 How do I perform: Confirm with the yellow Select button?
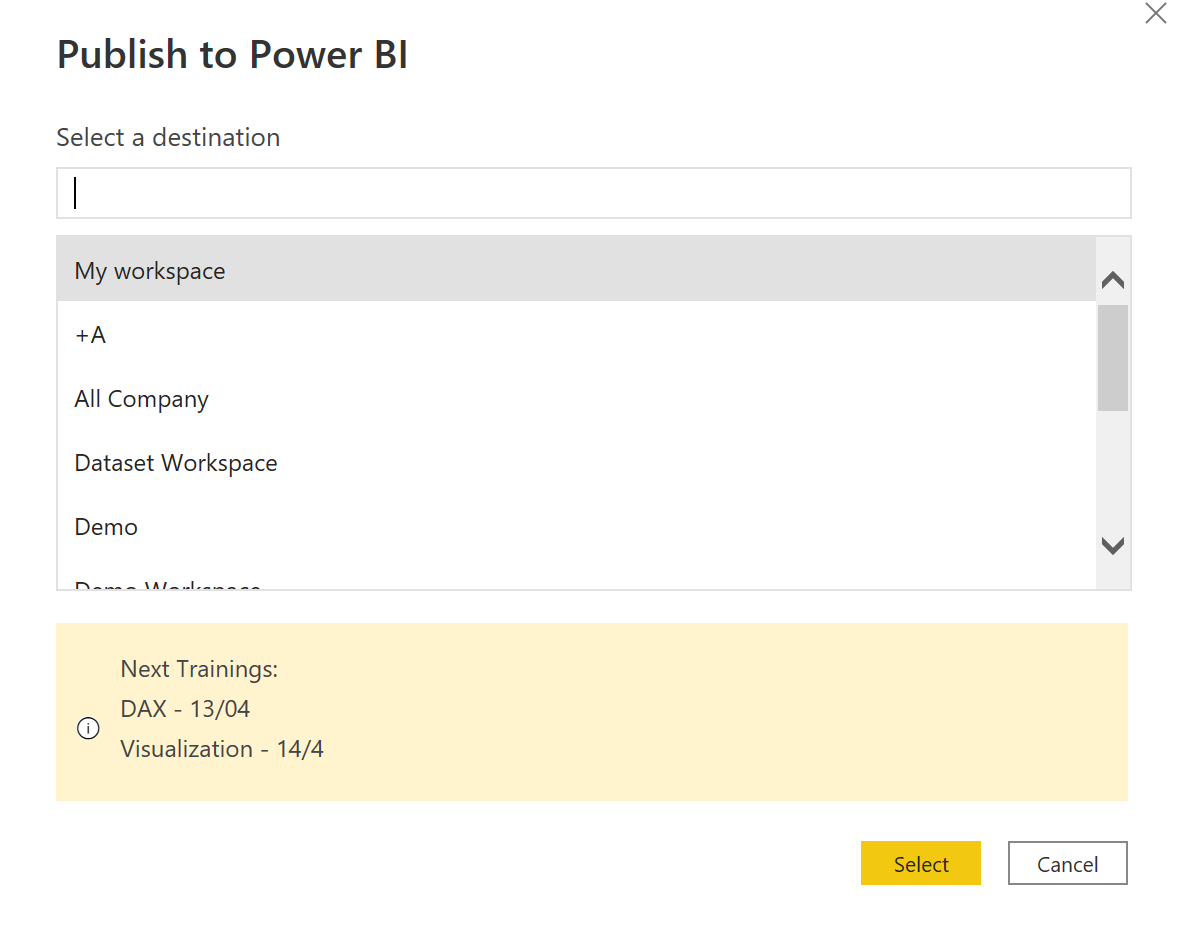pyautogui.click(x=921, y=863)
